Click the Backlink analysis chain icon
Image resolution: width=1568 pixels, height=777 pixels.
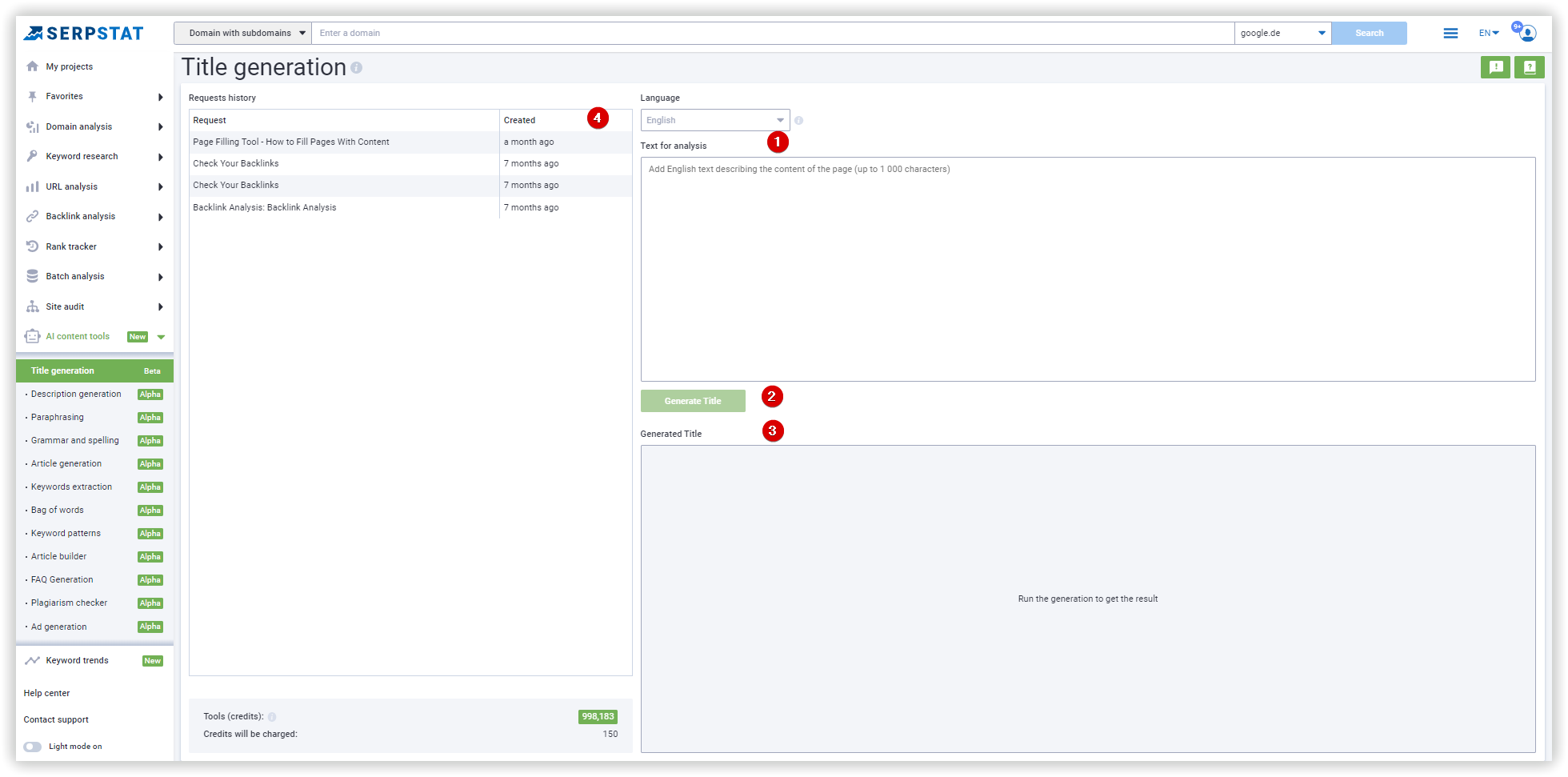[x=32, y=216]
